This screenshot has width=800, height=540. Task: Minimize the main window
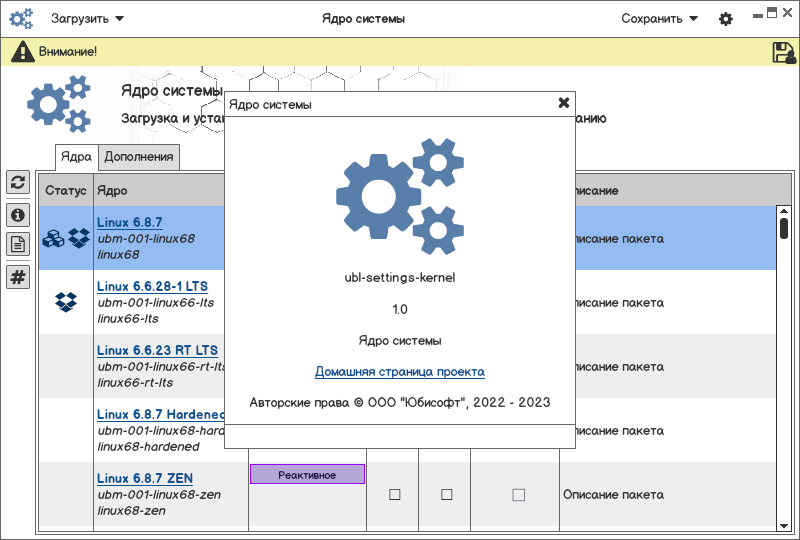pyautogui.click(x=758, y=16)
